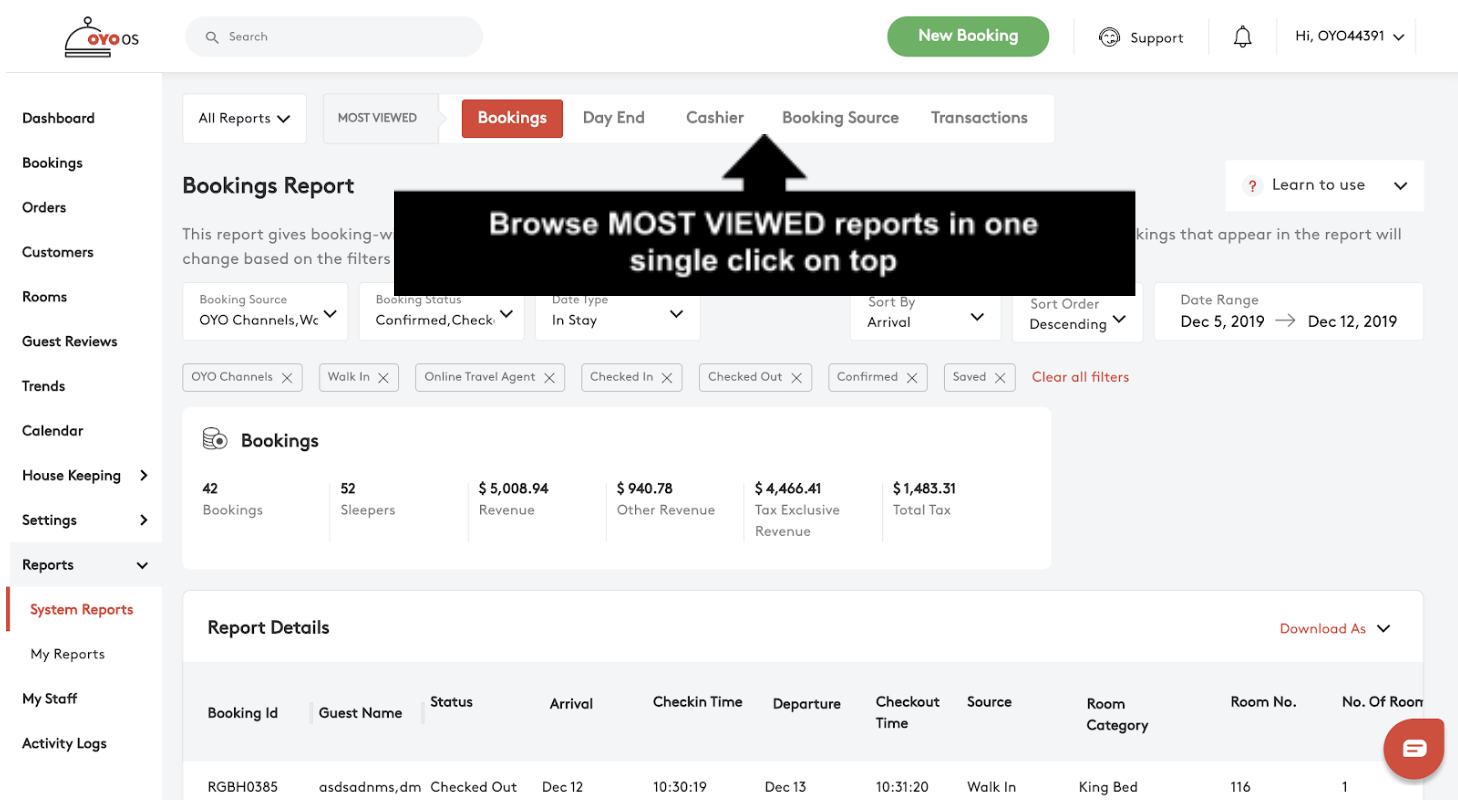Open the Date Type dropdown
Viewport: 1458px width, 808px height.
click(617, 311)
